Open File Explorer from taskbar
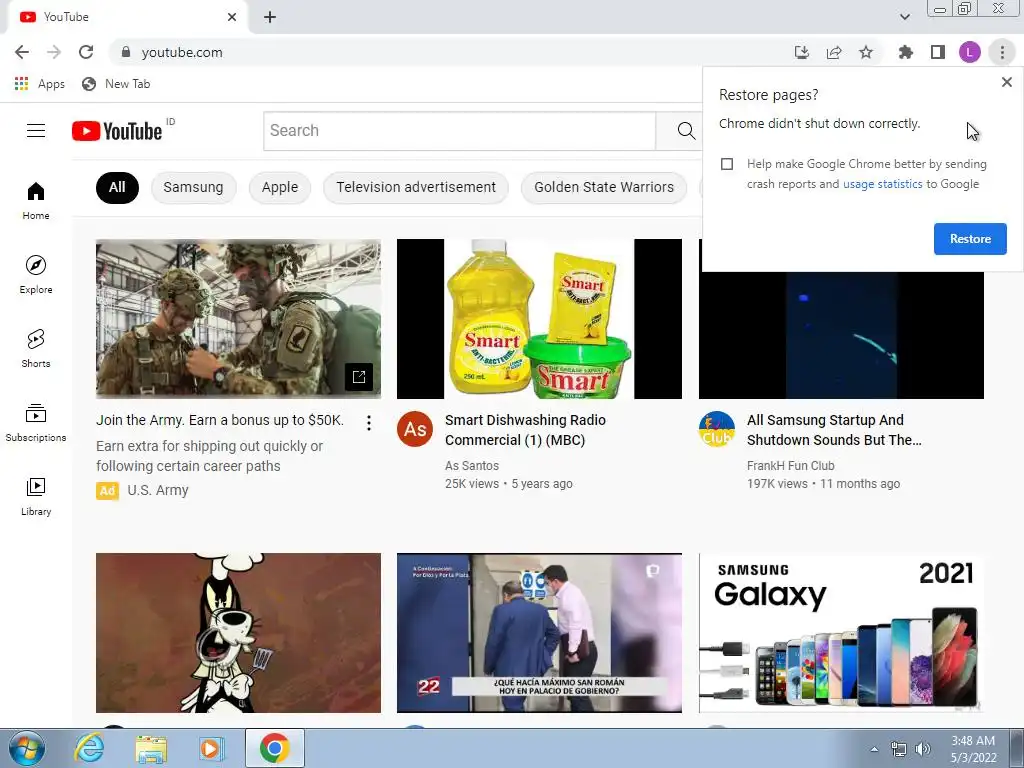 pos(151,748)
